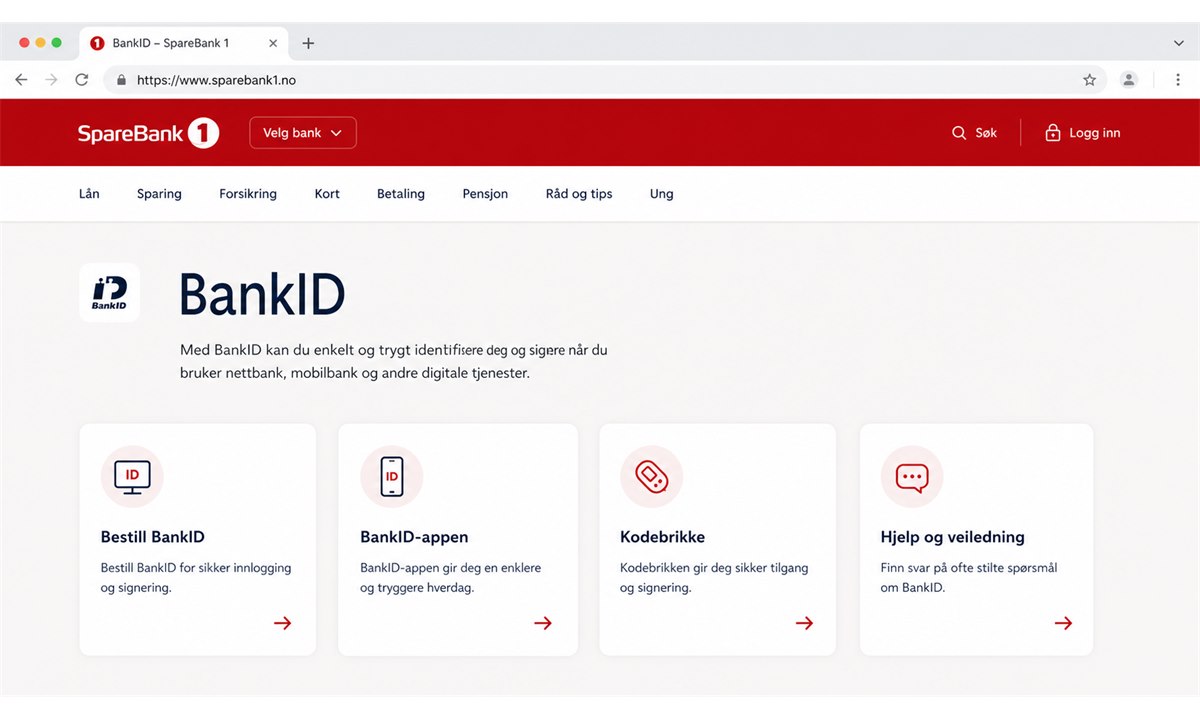
Task: Click the Kodebrikke device icon
Action: coord(651,476)
